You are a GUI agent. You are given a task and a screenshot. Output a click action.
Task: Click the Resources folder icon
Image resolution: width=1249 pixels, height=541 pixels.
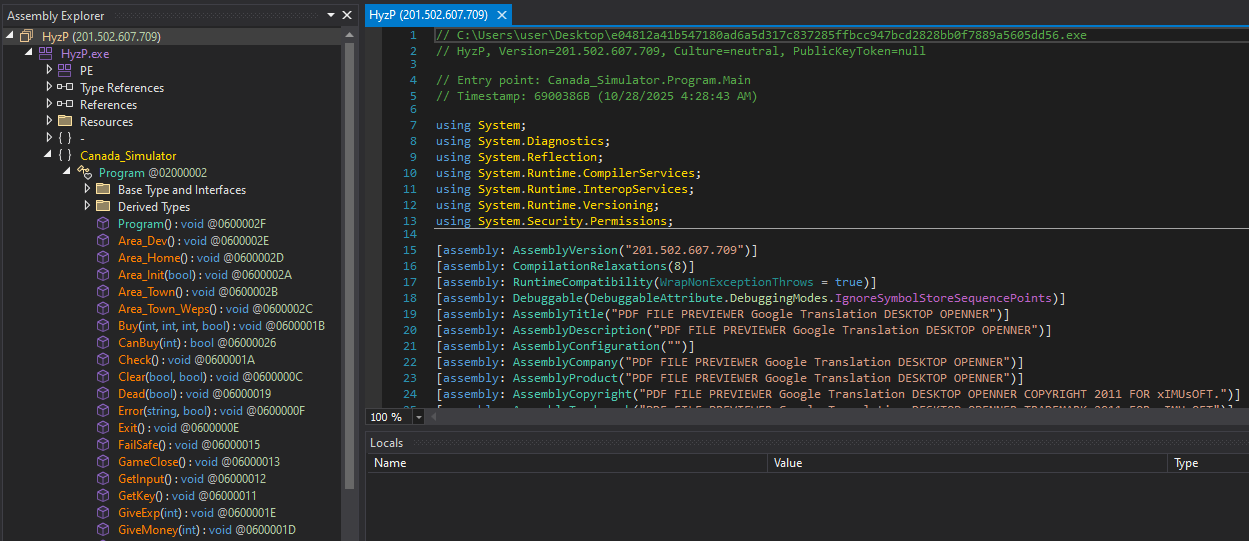pyautogui.click(x=65, y=122)
